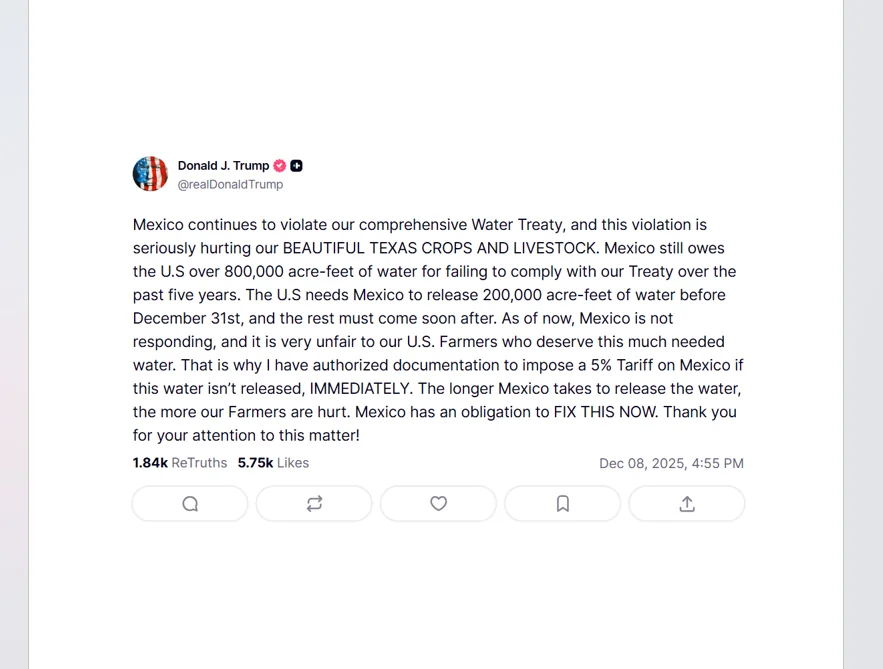Open the flag-themed profile avatar

coord(150,173)
